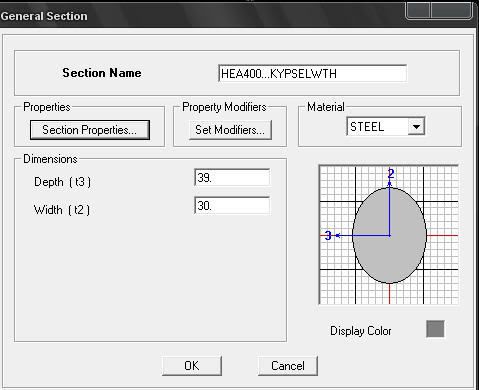Image resolution: width=479 pixels, height=390 pixels.
Task: Click the axis 3 label in preview
Action: pos(328,235)
